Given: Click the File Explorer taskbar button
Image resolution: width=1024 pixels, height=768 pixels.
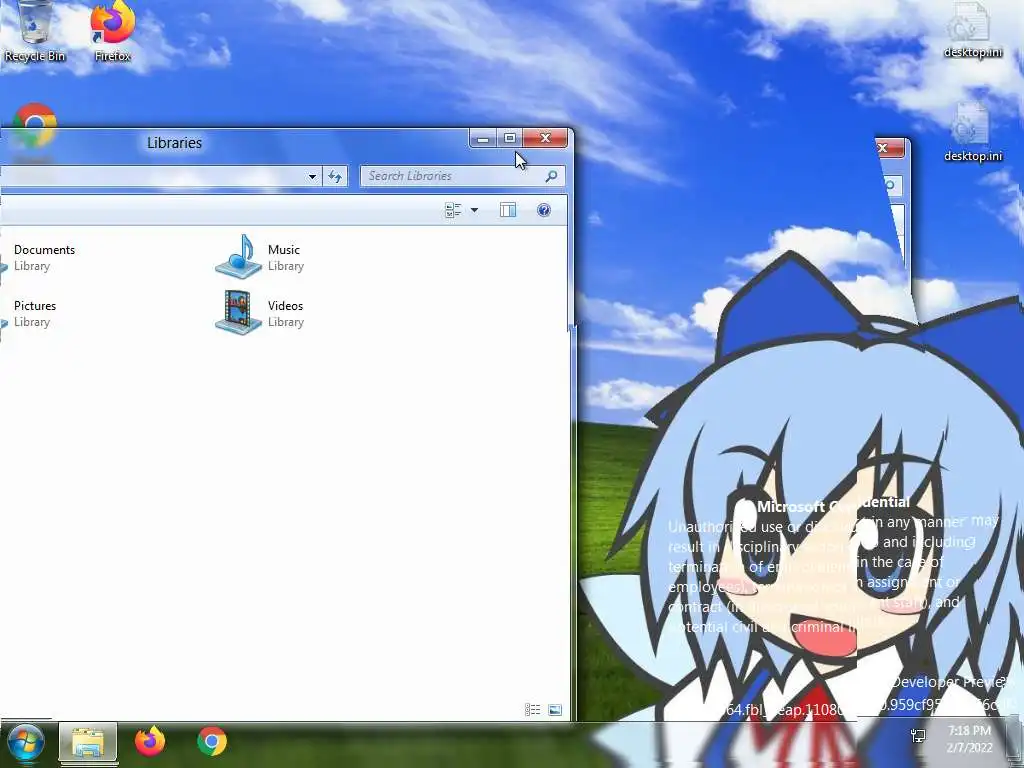Looking at the screenshot, I should coord(88,743).
